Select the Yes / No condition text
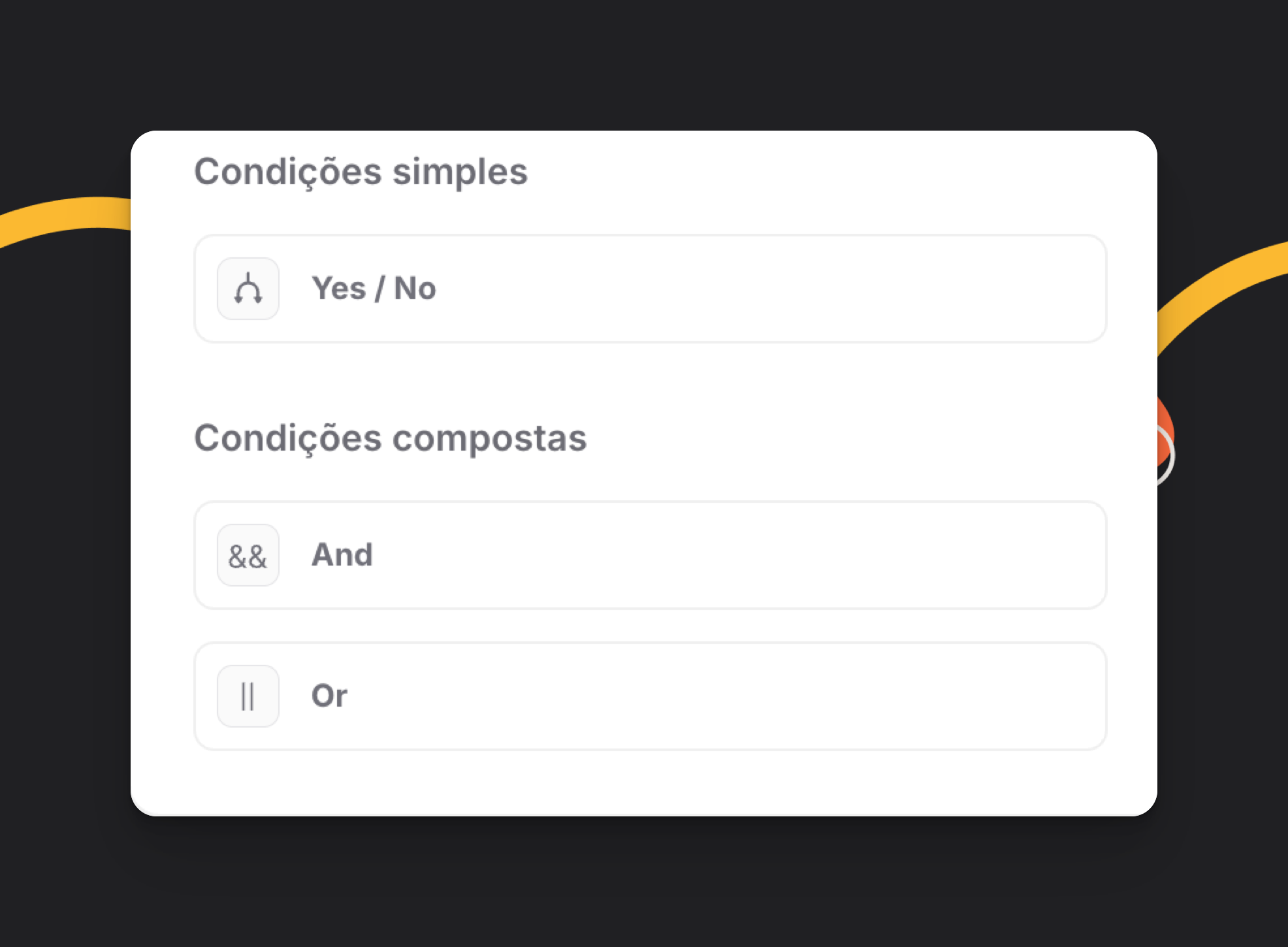The image size is (1288, 947). pyautogui.click(x=374, y=289)
